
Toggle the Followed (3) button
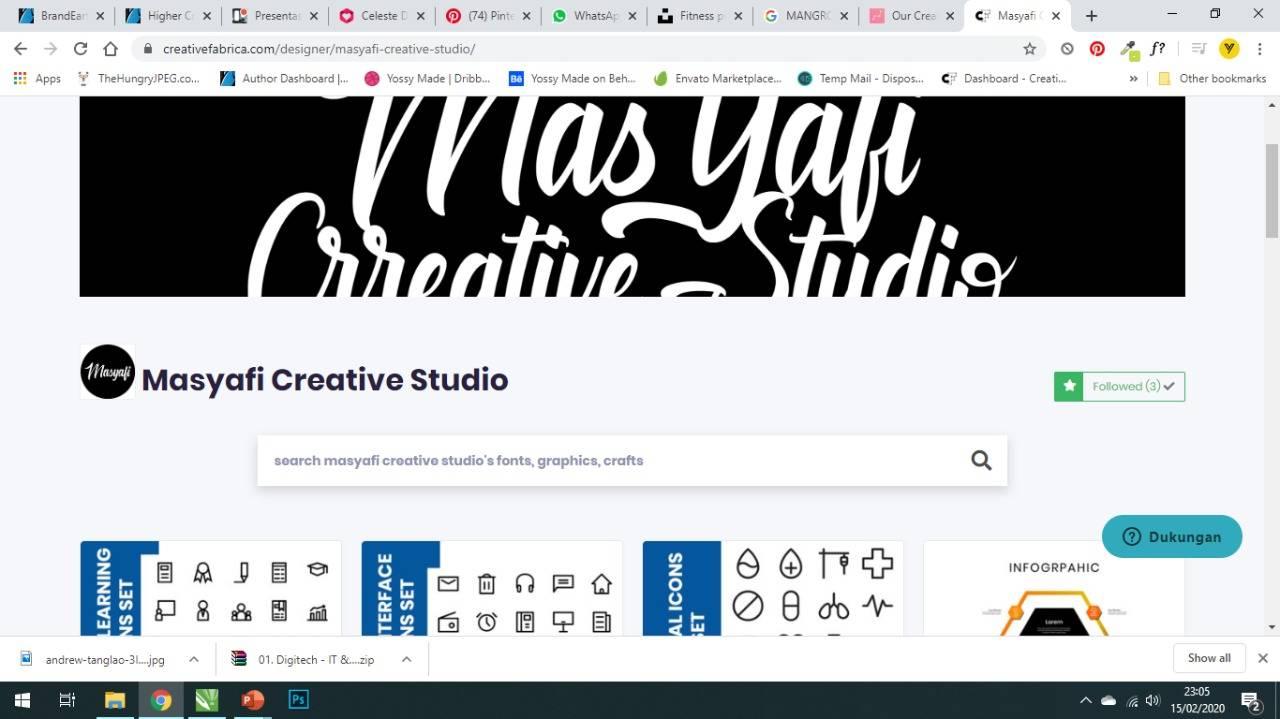[x=1119, y=386]
